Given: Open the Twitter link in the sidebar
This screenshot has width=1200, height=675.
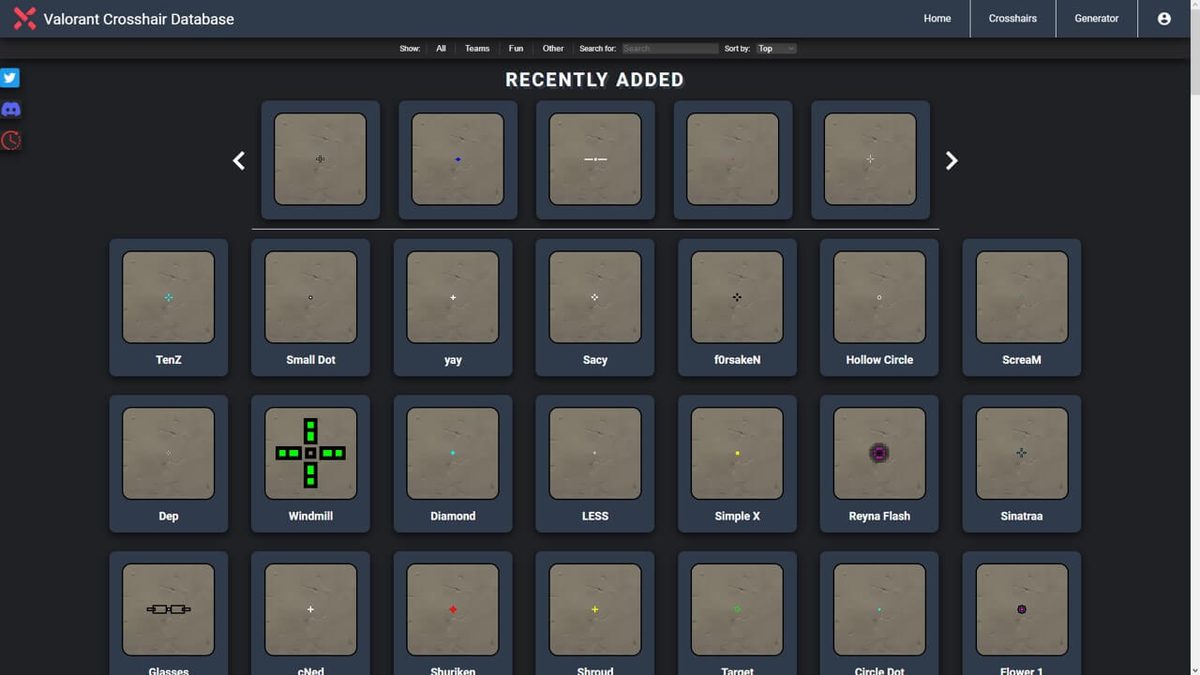Looking at the screenshot, I should (10, 78).
